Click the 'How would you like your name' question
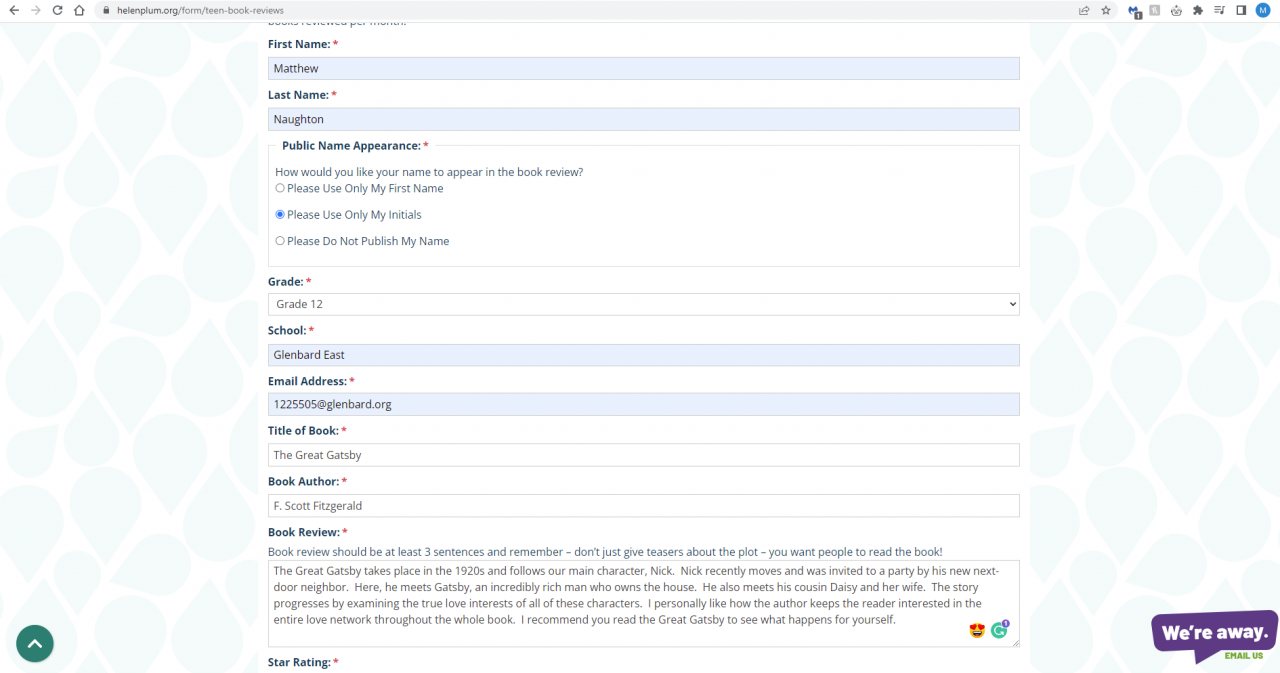The height and width of the screenshot is (673, 1280). click(429, 172)
